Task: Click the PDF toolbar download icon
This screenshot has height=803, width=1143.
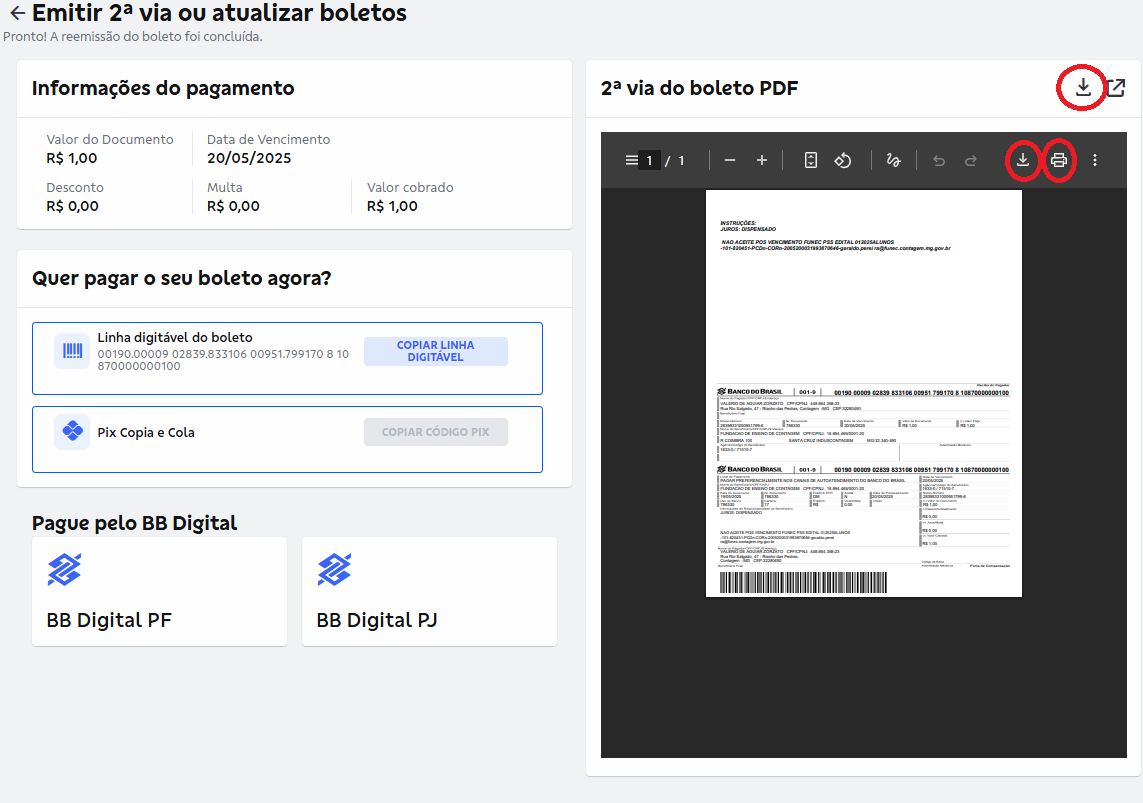Action: point(1022,160)
